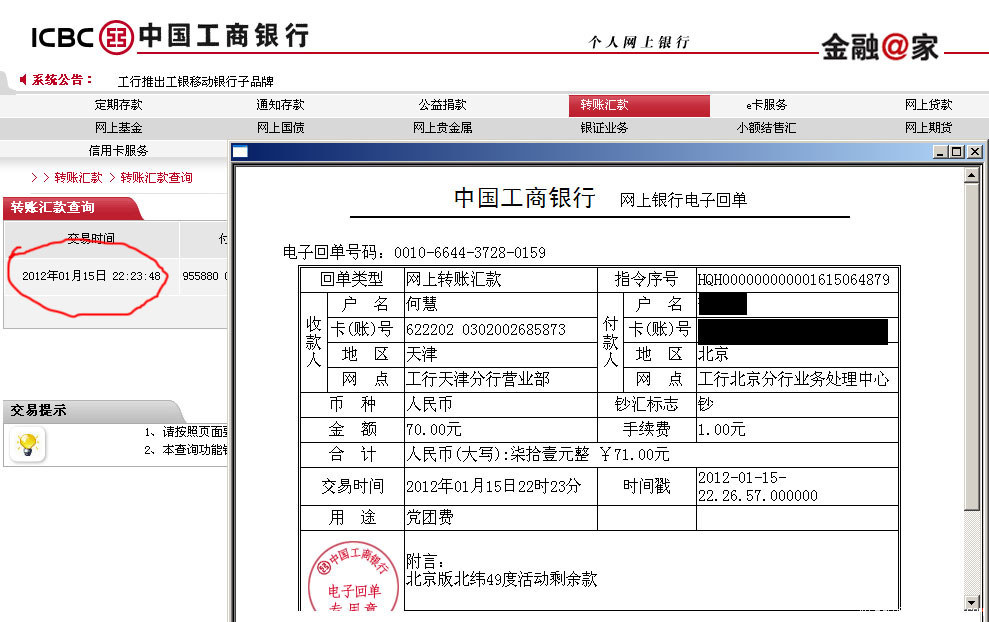The width and height of the screenshot is (989, 622).
Task: Click the 转账汇款查询 breadcrumb link
Action: [156, 177]
